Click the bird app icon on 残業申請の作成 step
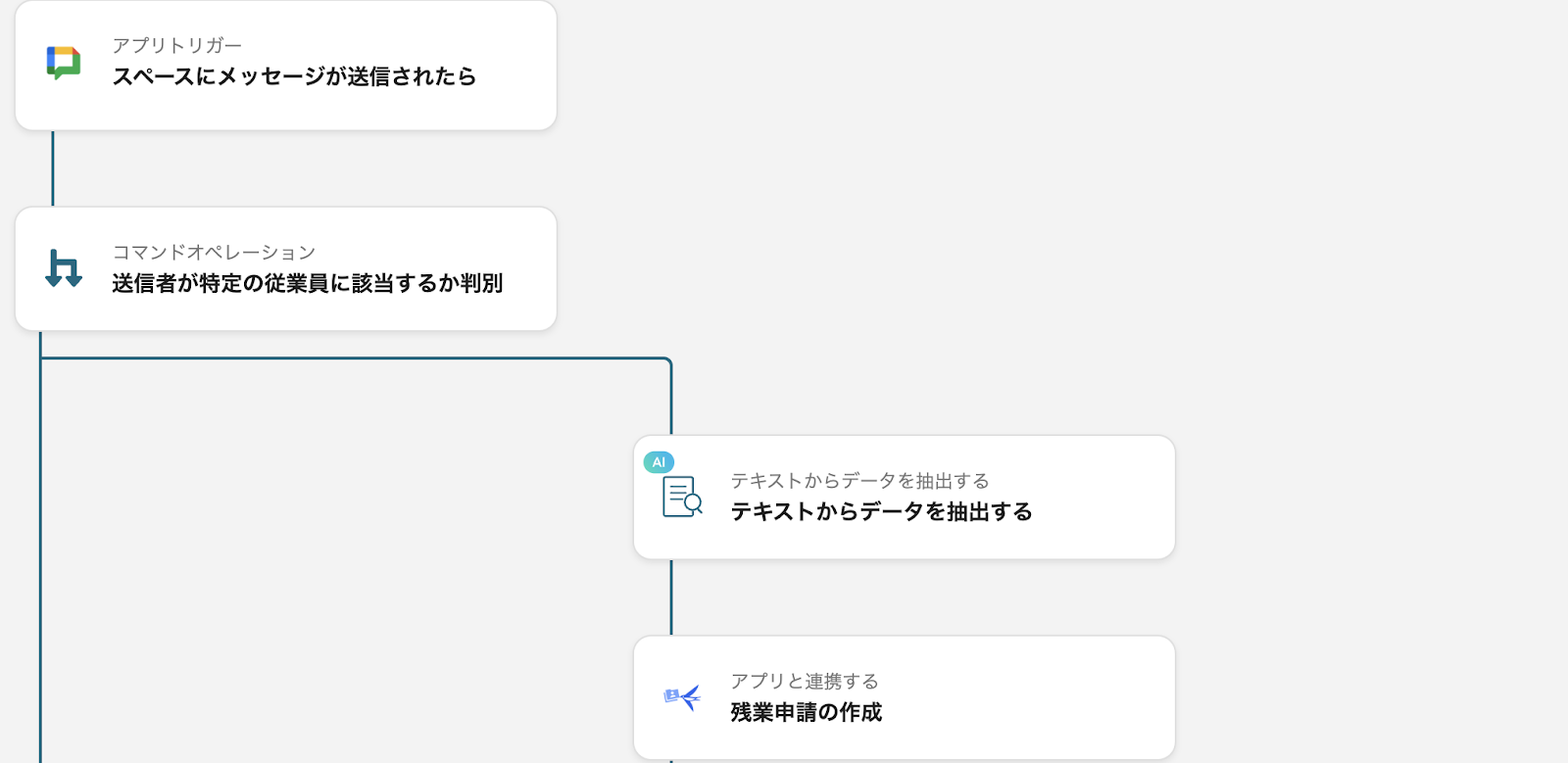This screenshot has height=763, width=1568. [682, 697]
